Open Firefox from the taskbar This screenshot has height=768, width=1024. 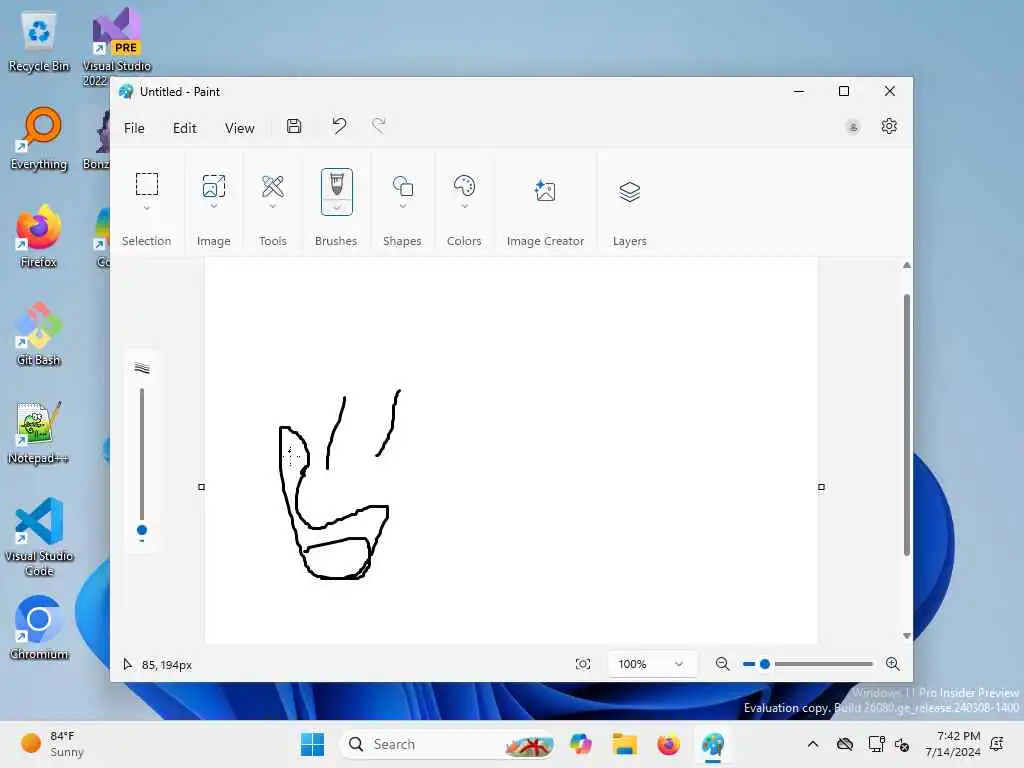[x=668, y=744]
